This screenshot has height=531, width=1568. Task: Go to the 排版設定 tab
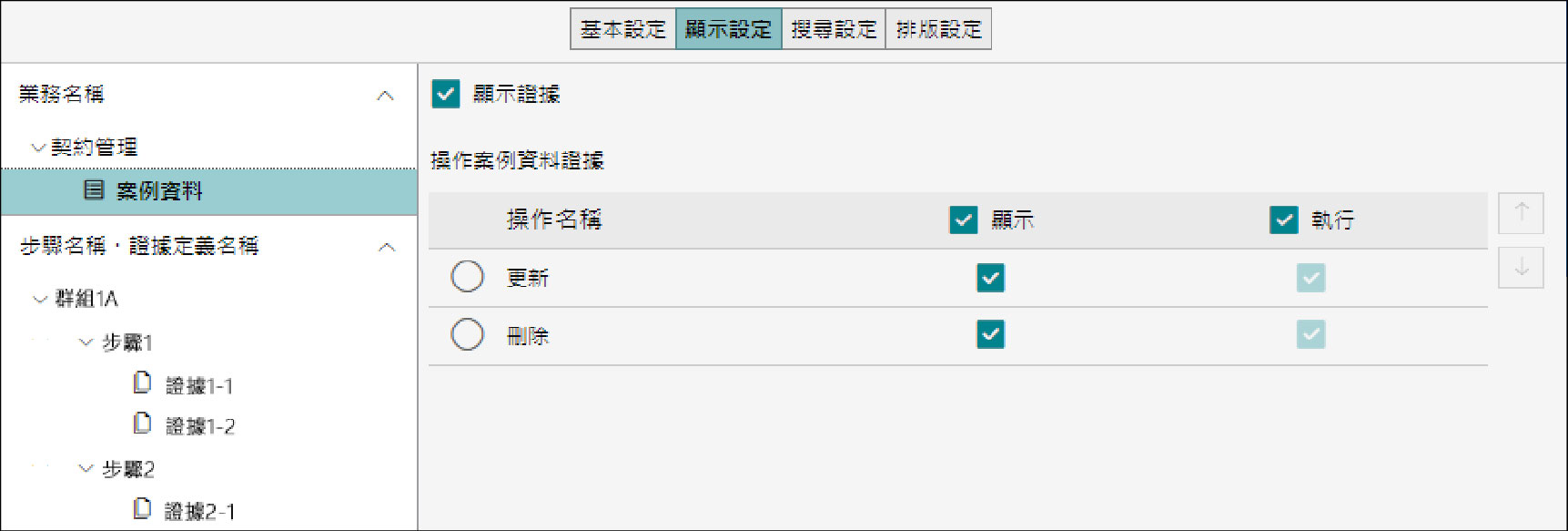(938, 29)
